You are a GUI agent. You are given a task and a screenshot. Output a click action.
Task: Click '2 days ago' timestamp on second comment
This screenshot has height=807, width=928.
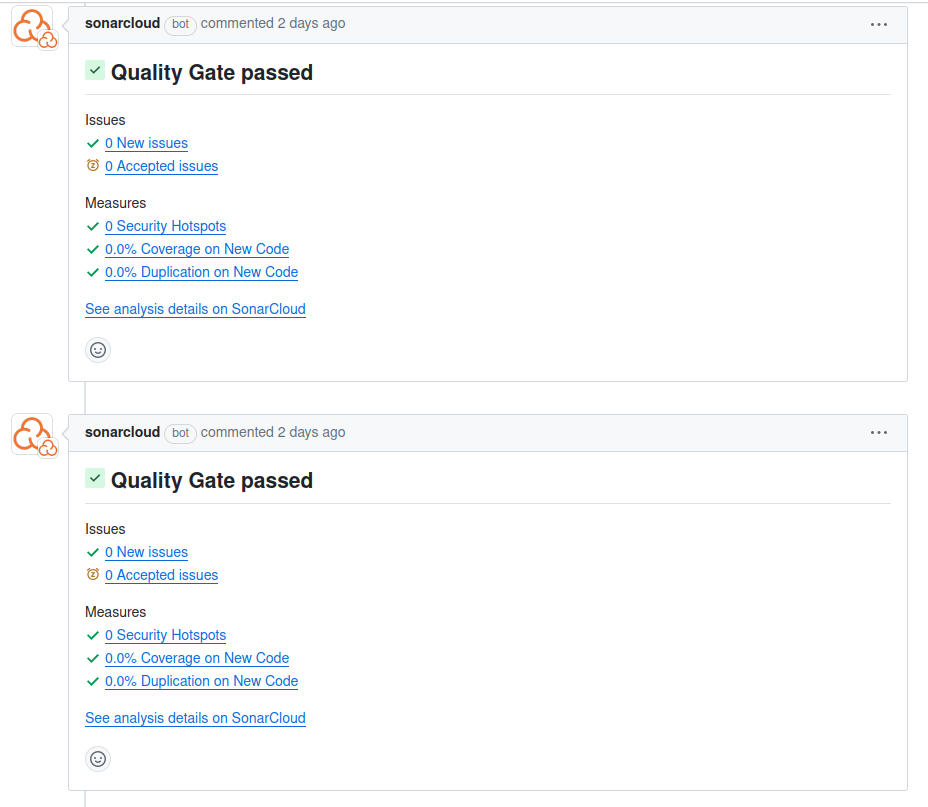pos(311,432)
